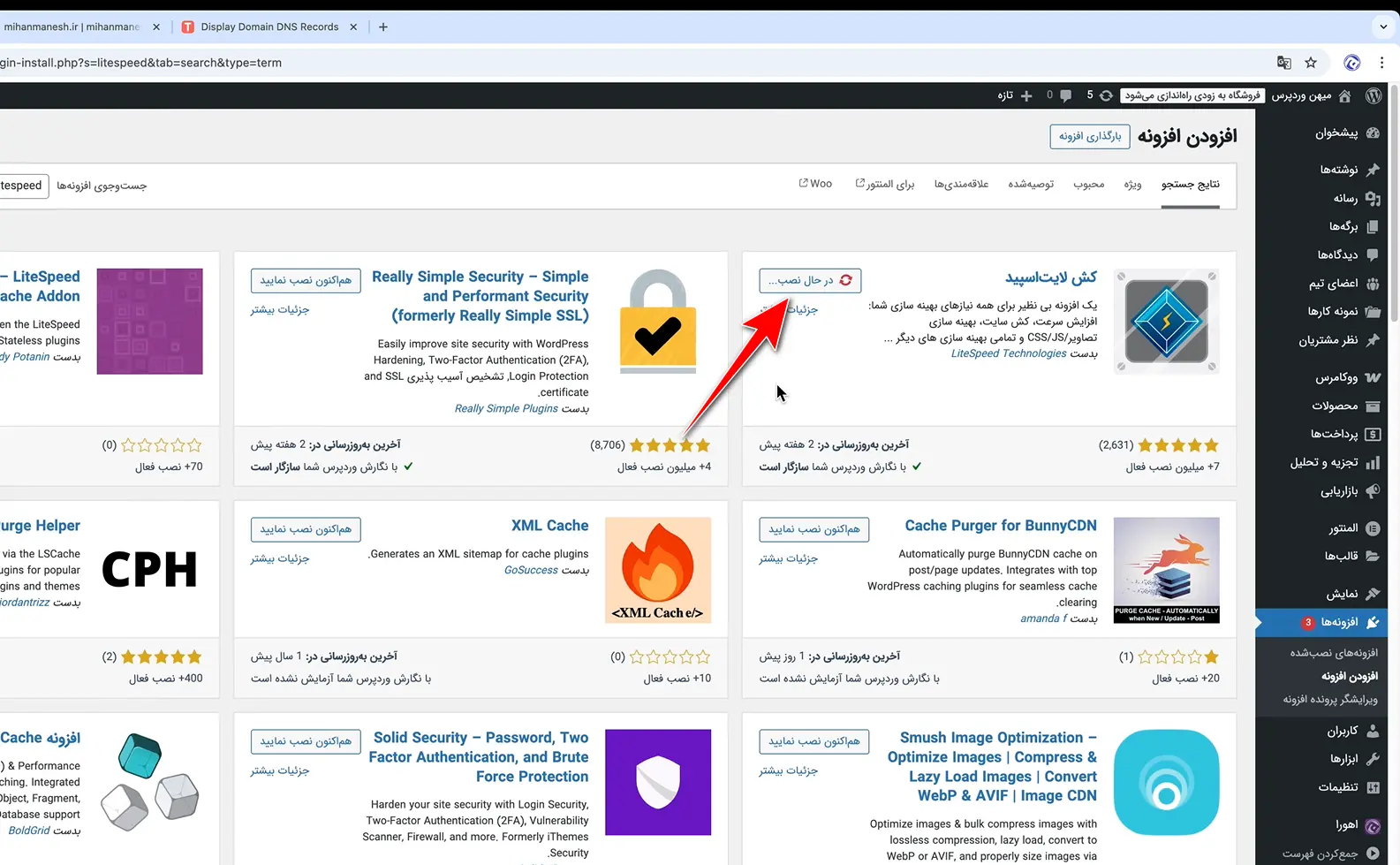This screenshot has height=865, width=1400.
Task: Select the نتایج جستجو tab
Action: [1191, 184]
